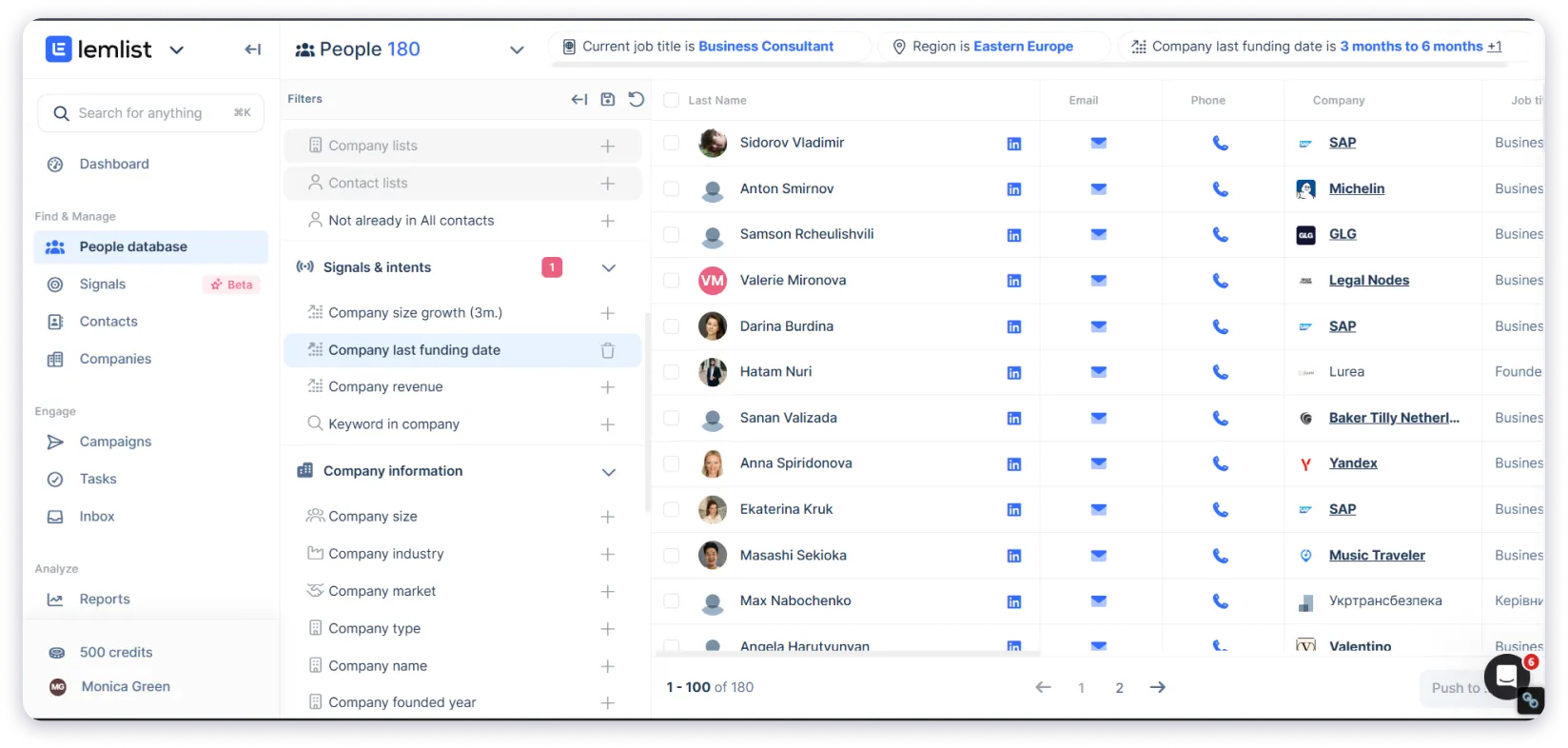The width and height of the screenshot is (1568, 748).
Task: Open Yandex company link
Action: (1353, 463)
